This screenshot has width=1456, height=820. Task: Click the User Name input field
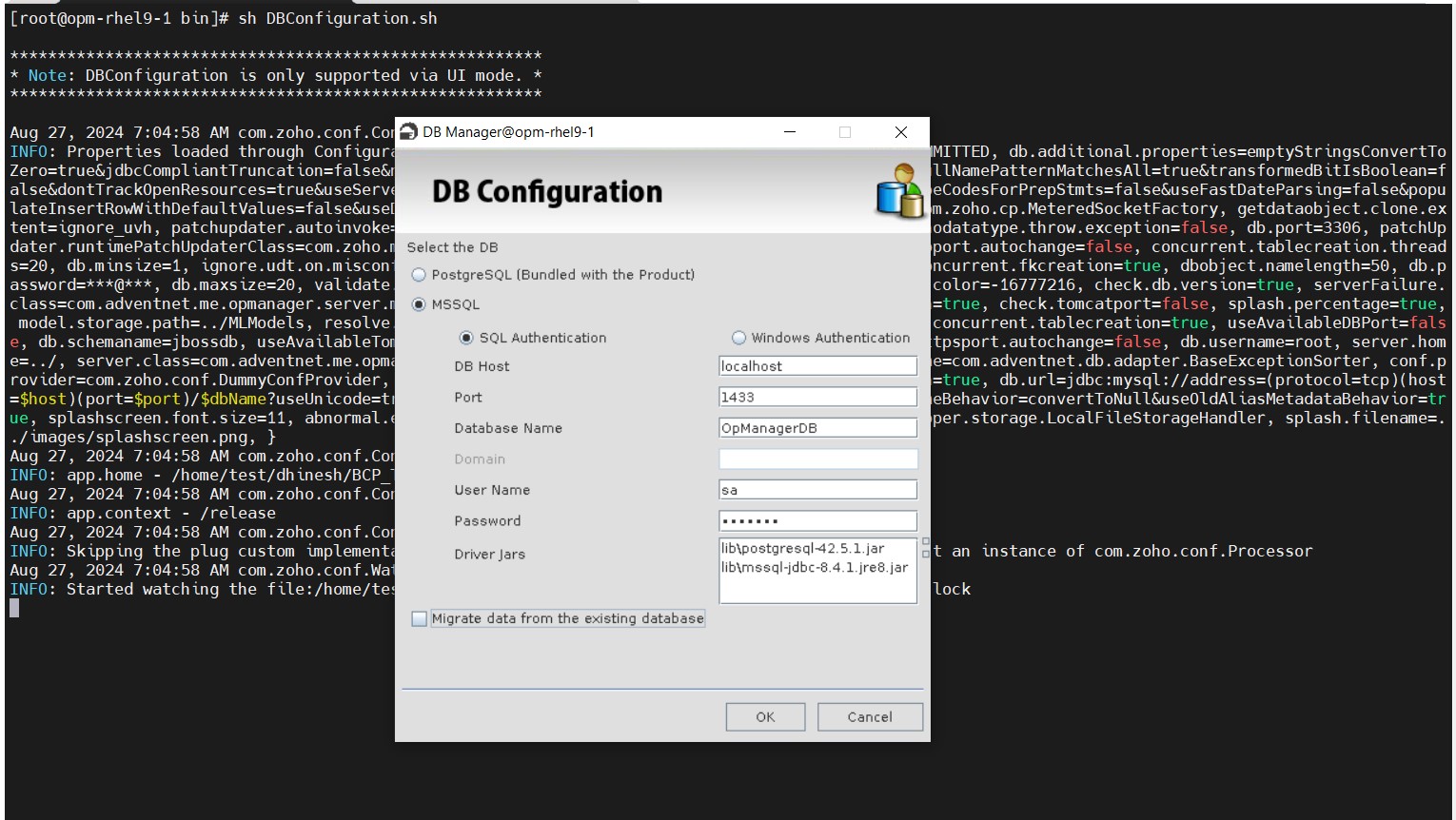click(x=817, y=490)
